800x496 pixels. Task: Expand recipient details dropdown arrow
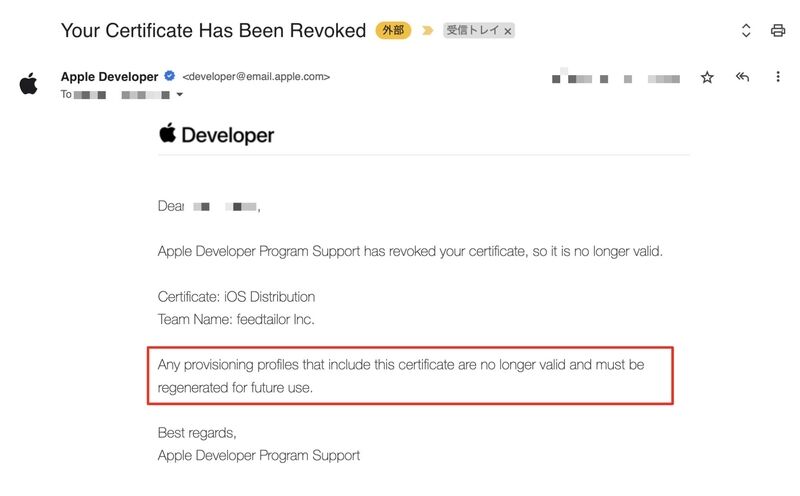(180, 94)
